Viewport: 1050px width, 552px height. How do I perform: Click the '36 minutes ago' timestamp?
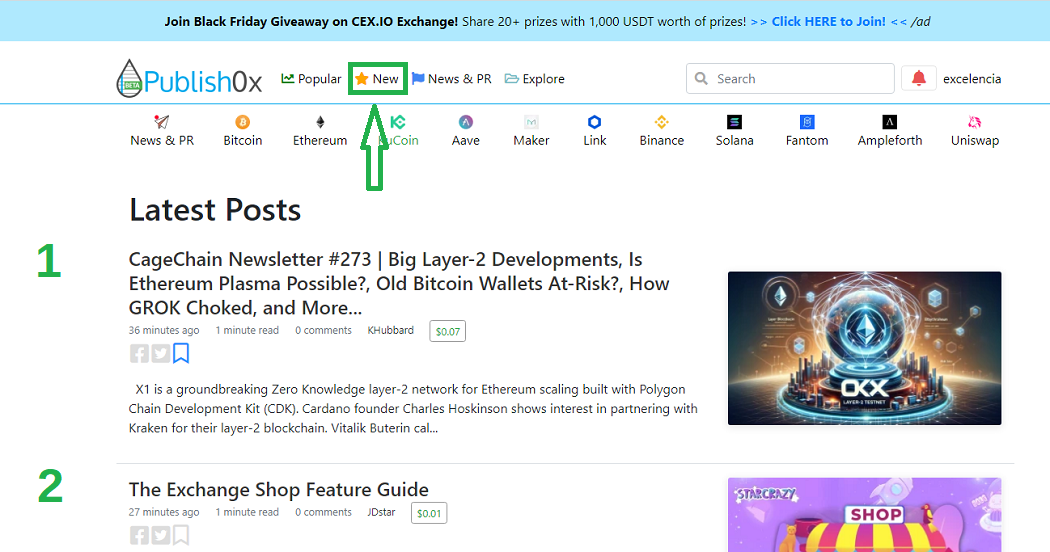pyautogui.click(x=164, y=330)
